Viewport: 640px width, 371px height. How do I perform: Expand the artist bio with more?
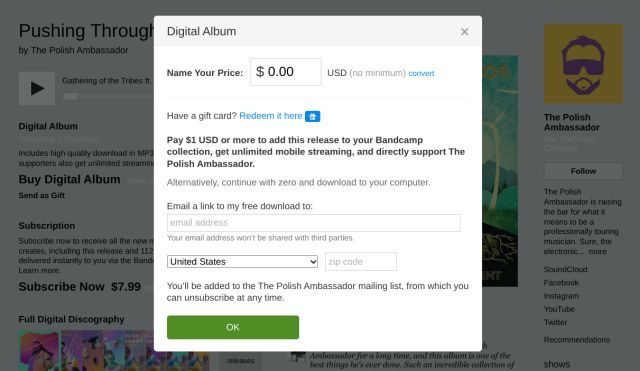point(598,251)
